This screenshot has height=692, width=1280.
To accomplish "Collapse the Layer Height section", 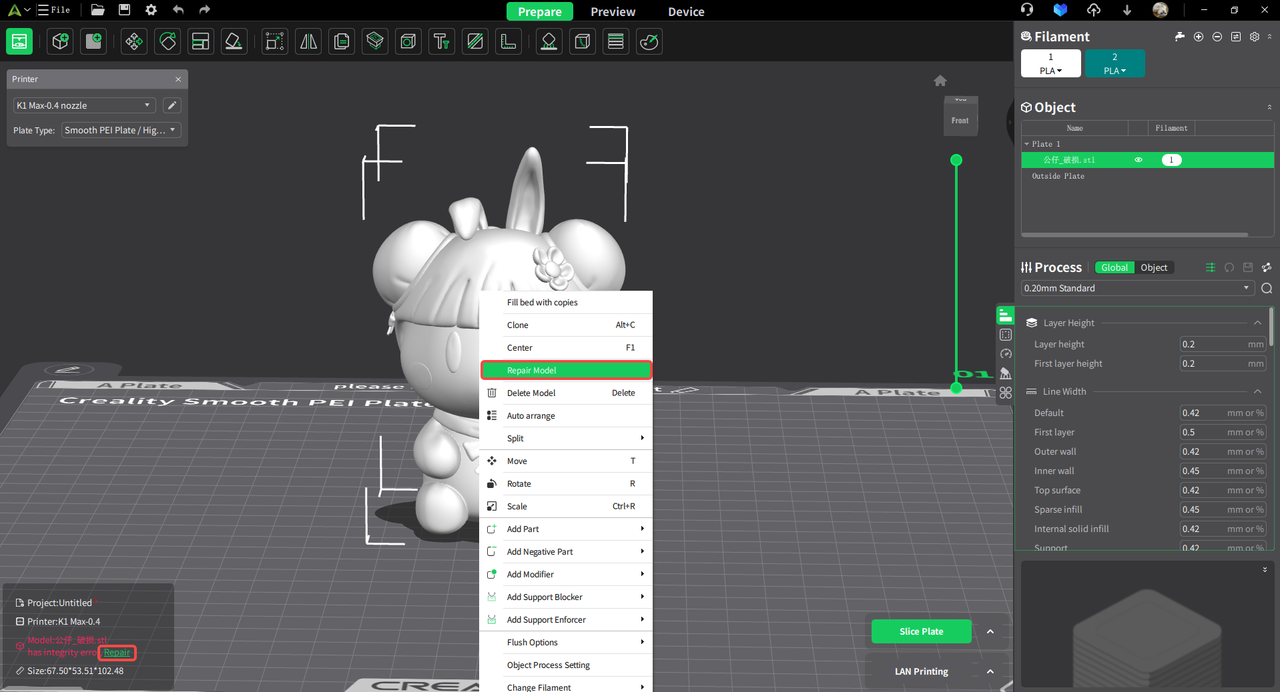I will click(1257, 323).
